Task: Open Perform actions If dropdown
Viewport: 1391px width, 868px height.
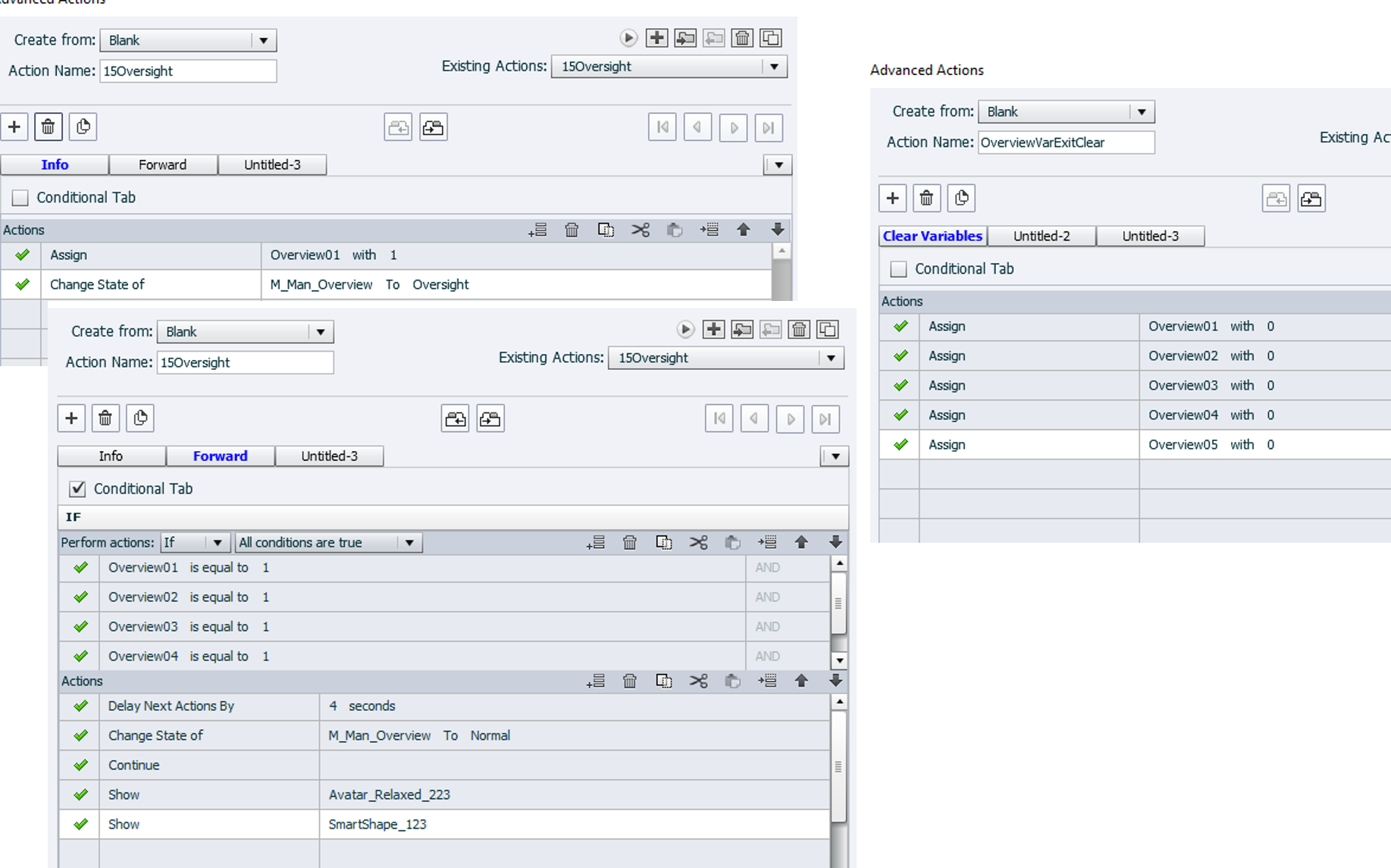Action: (x=195, y=543)
